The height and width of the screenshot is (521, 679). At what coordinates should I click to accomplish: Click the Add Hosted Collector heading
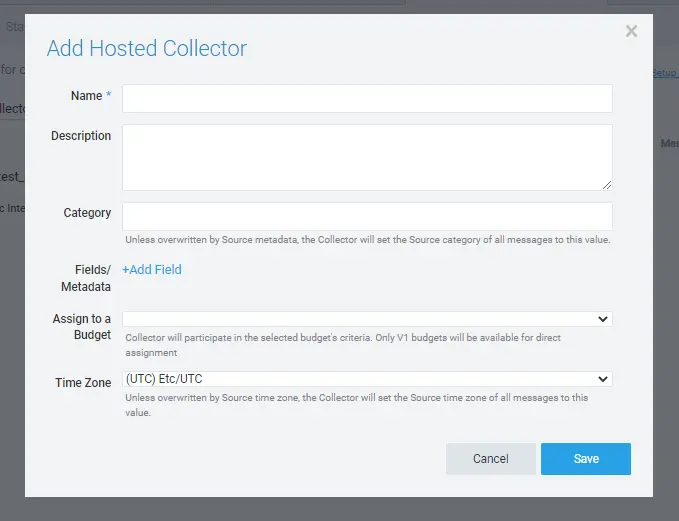tap(147, 48)
